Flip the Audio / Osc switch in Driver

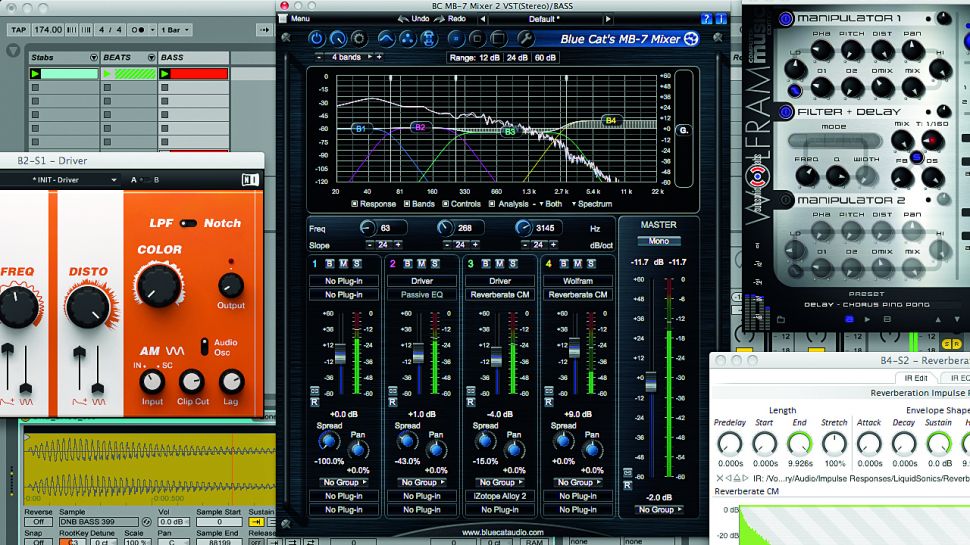[x=204, y=346]
